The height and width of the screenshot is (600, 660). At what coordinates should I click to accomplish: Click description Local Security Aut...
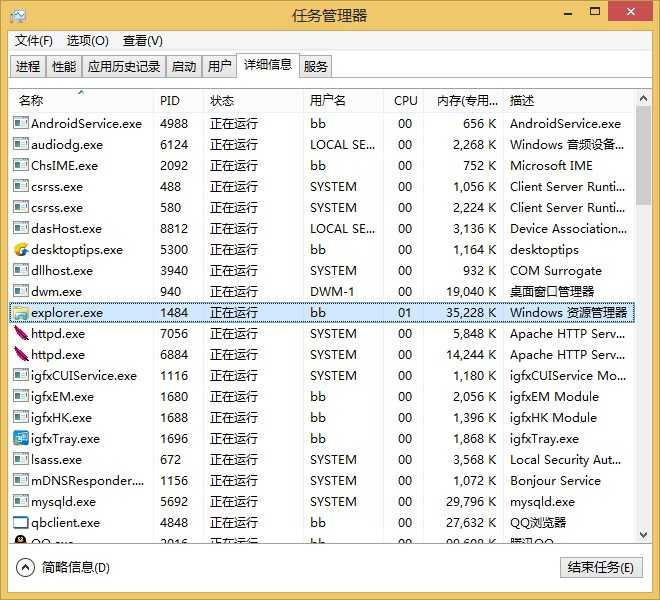tap(565, 459)
